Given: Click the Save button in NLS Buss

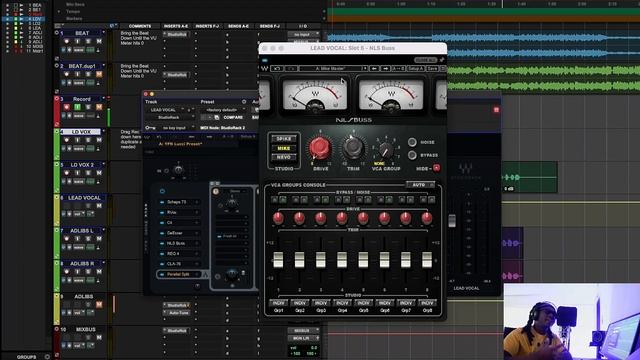Looking at the screenshot, I should click(432, 69).
